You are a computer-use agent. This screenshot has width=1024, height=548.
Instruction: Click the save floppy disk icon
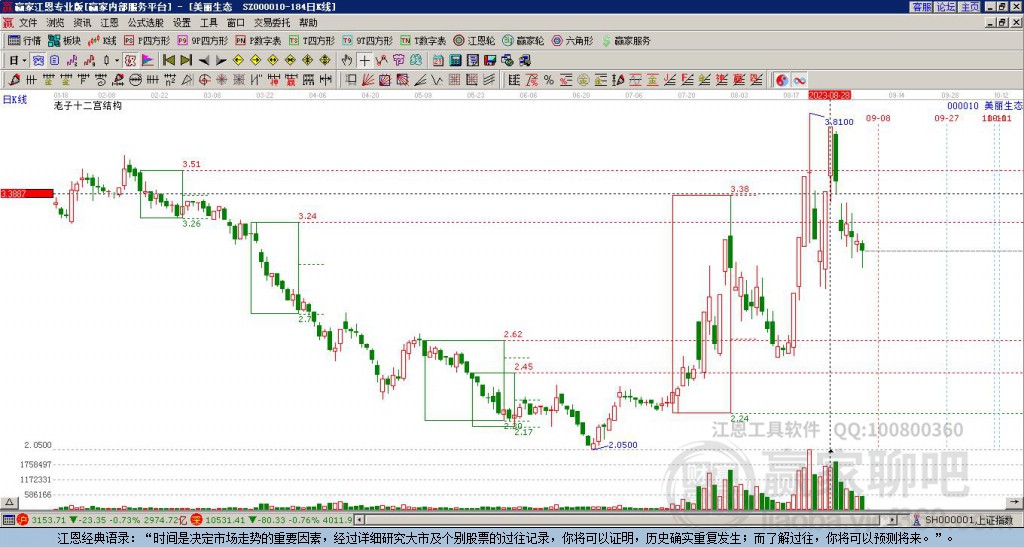[x=490, y=61]
